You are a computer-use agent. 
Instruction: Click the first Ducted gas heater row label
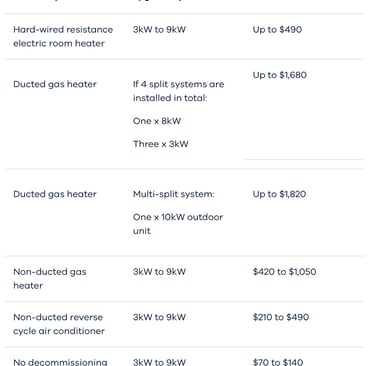[55, 84]
